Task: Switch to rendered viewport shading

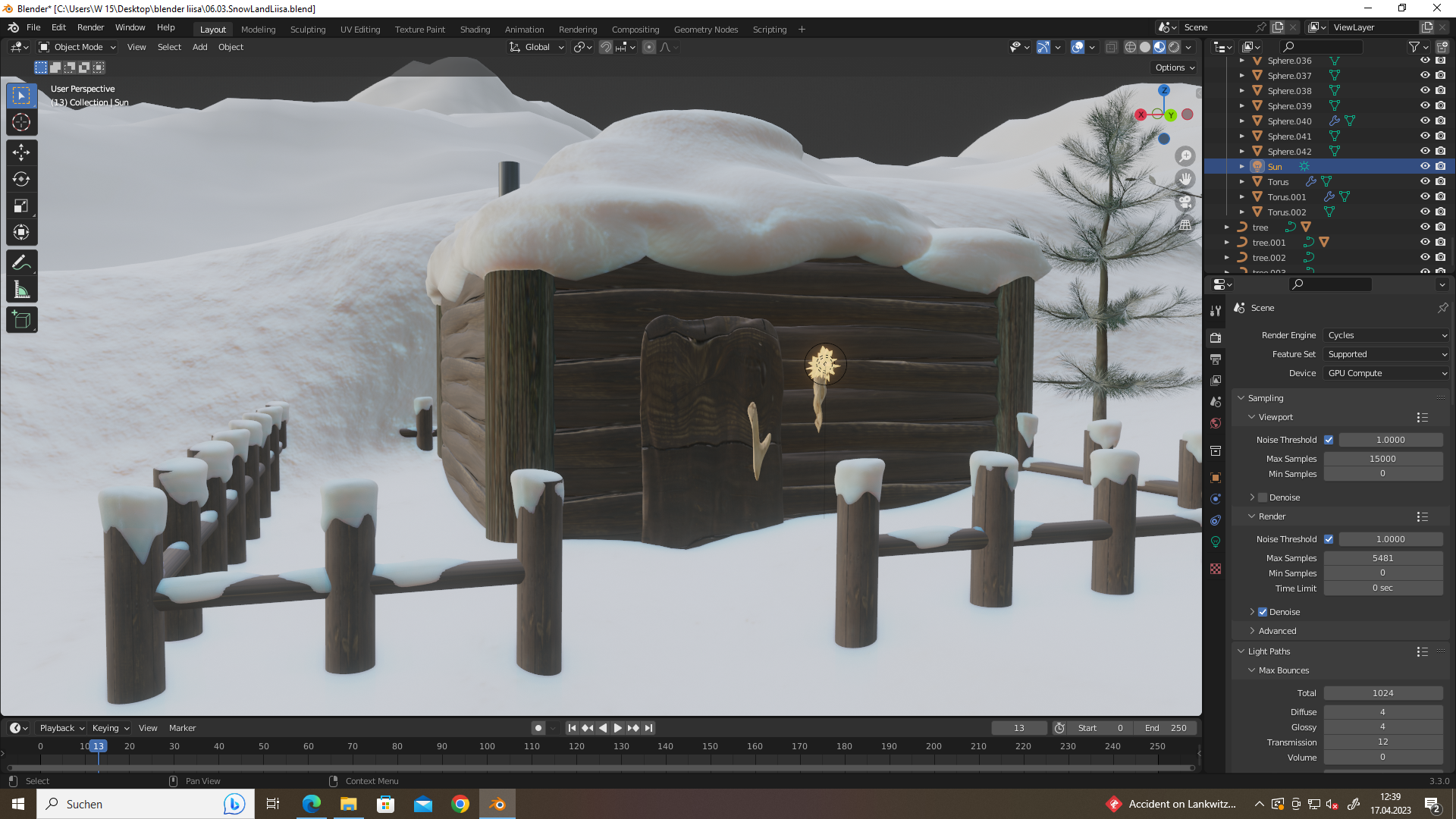Action: [x=1174, y=47]
